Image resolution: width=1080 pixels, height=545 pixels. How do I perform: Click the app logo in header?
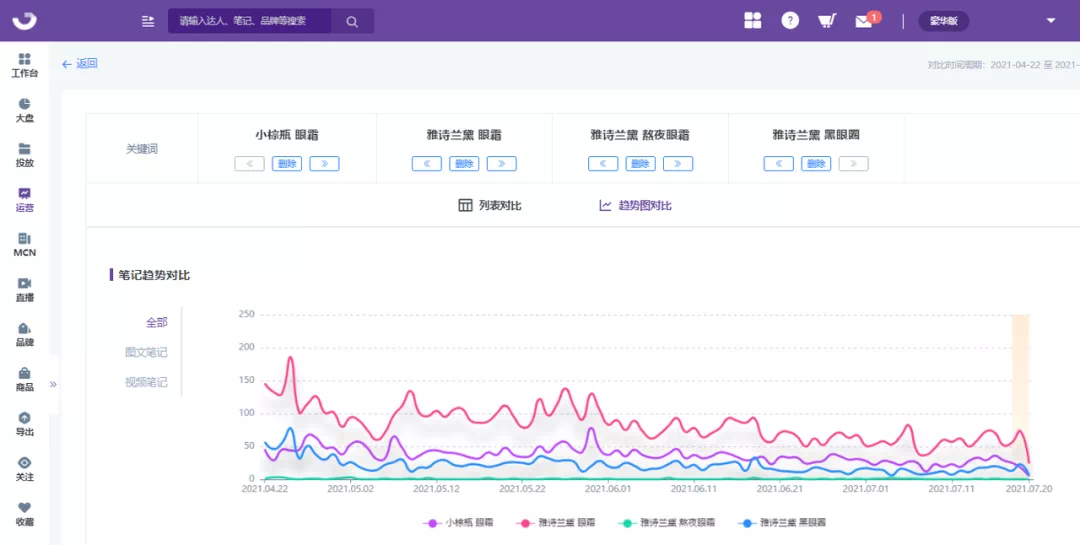[24, 21]
